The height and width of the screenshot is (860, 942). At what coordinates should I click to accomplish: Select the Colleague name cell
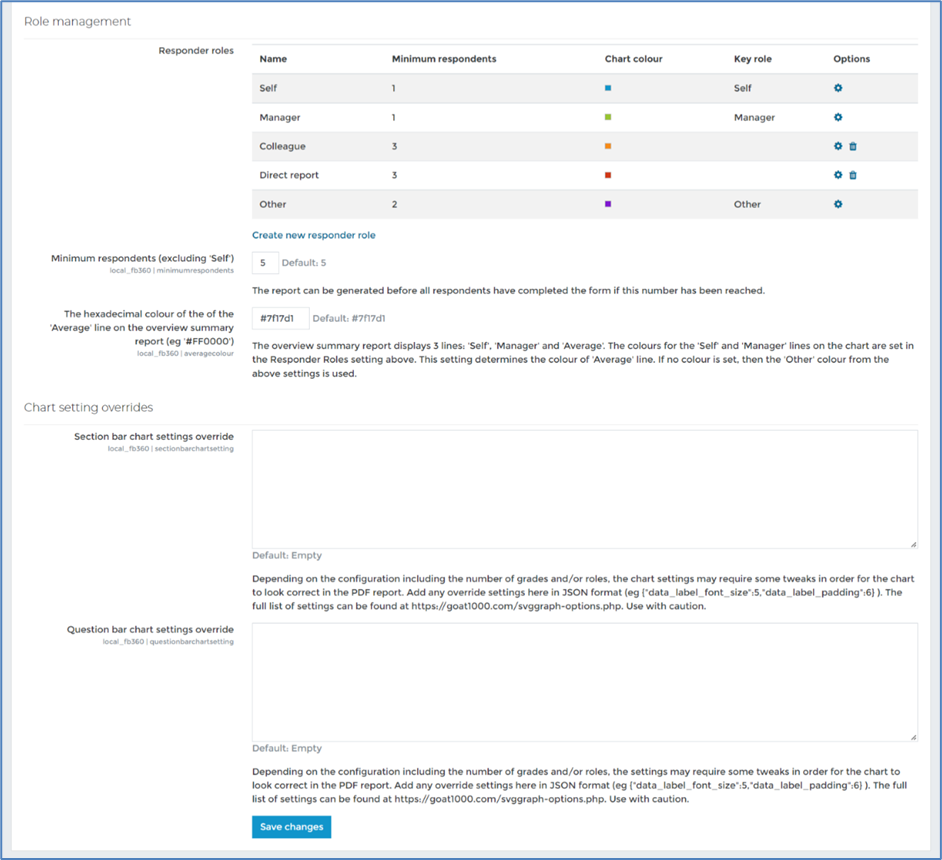point(282,146)
